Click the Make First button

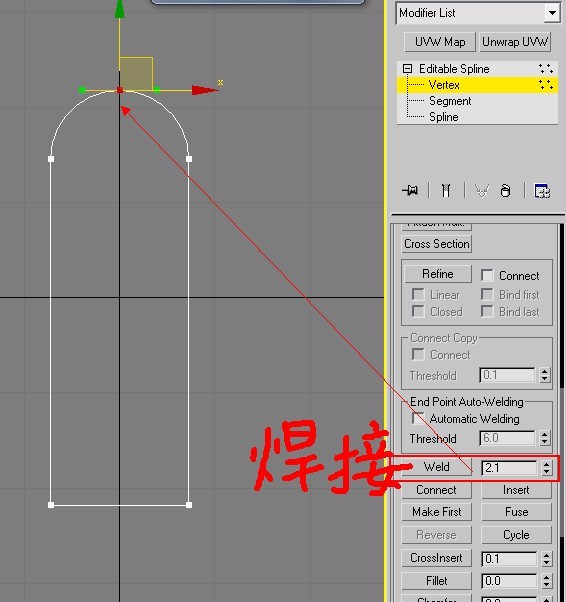[x=437, y=512]
